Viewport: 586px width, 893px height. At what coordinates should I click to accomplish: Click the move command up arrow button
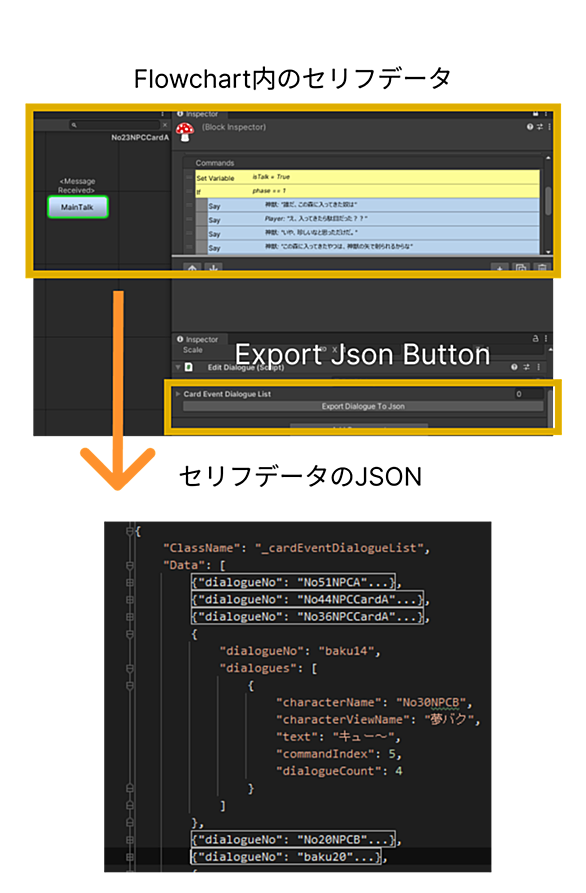[x=192, y=269]
